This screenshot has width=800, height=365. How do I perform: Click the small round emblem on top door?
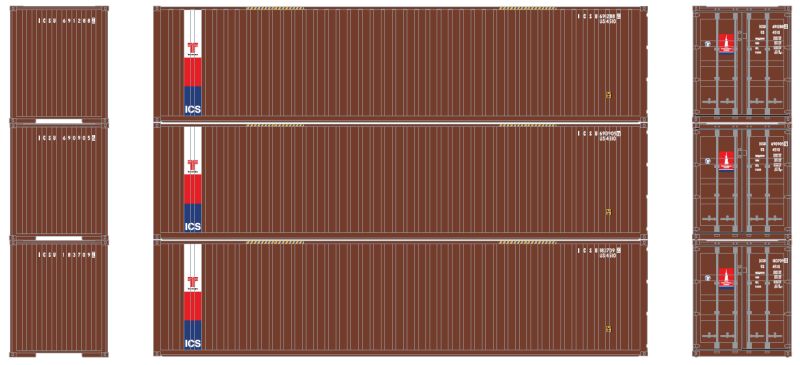coord(709,43)
